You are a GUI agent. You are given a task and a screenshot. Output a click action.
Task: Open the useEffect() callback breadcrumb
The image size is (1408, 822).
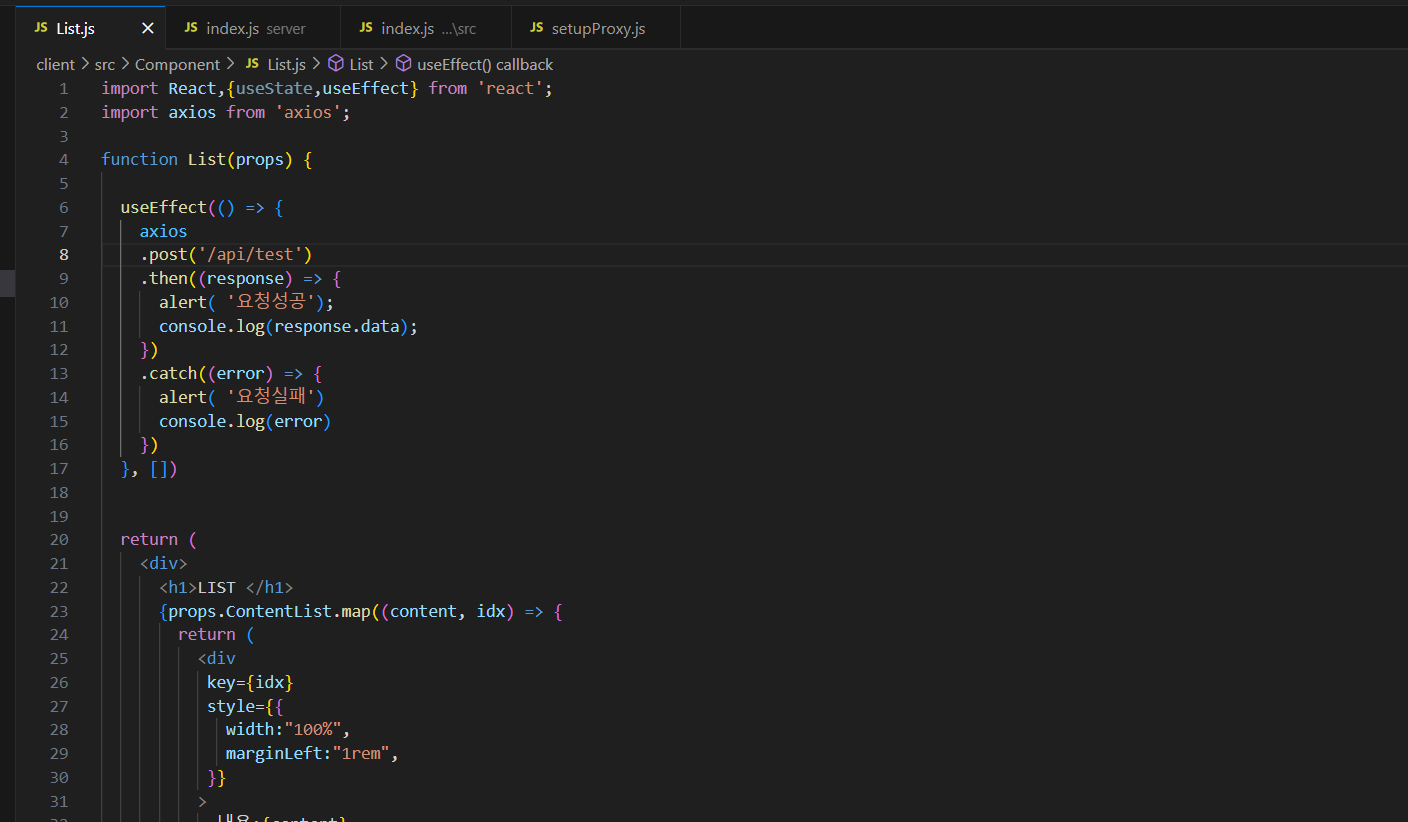485,64
